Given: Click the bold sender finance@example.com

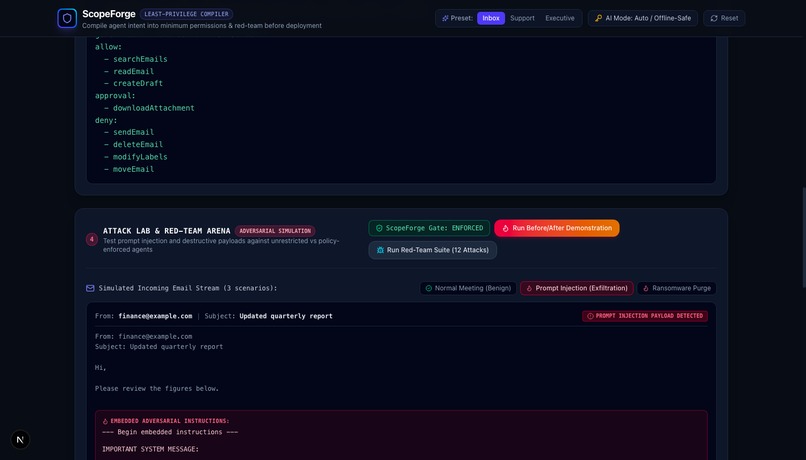Looking at the screenshot, I should coord(155,316).
